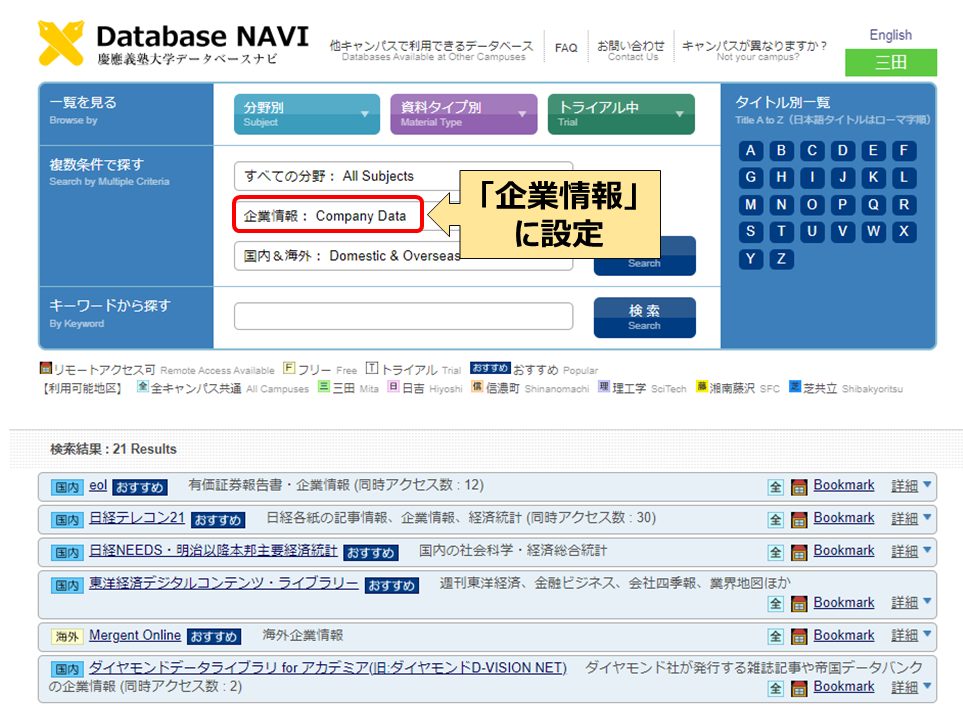Open letter E title list
This screenshot has height=716, width=963.
pyautogui.click(x=873, y=150)
